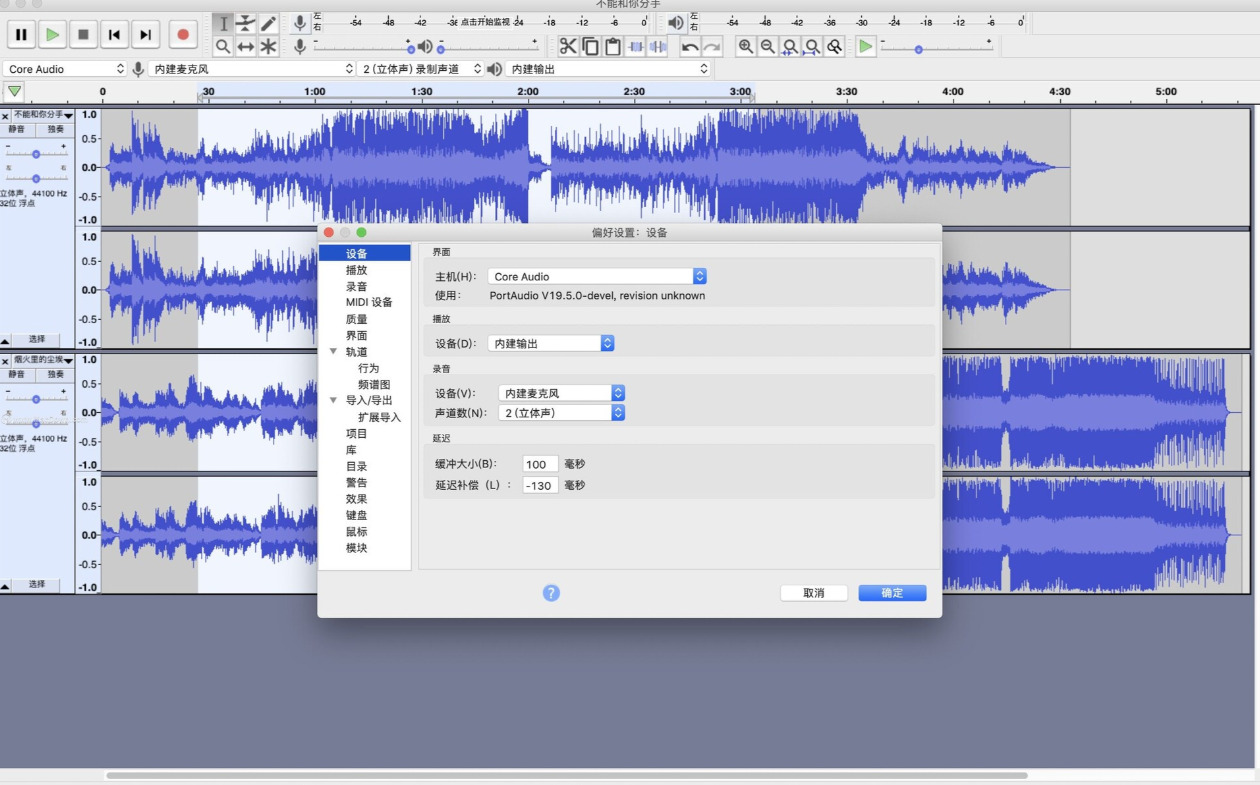The height and width of the screenshot is (785, 1260).
Task: Collapse the 导入/导出 tree node
Action: [333, 400]
